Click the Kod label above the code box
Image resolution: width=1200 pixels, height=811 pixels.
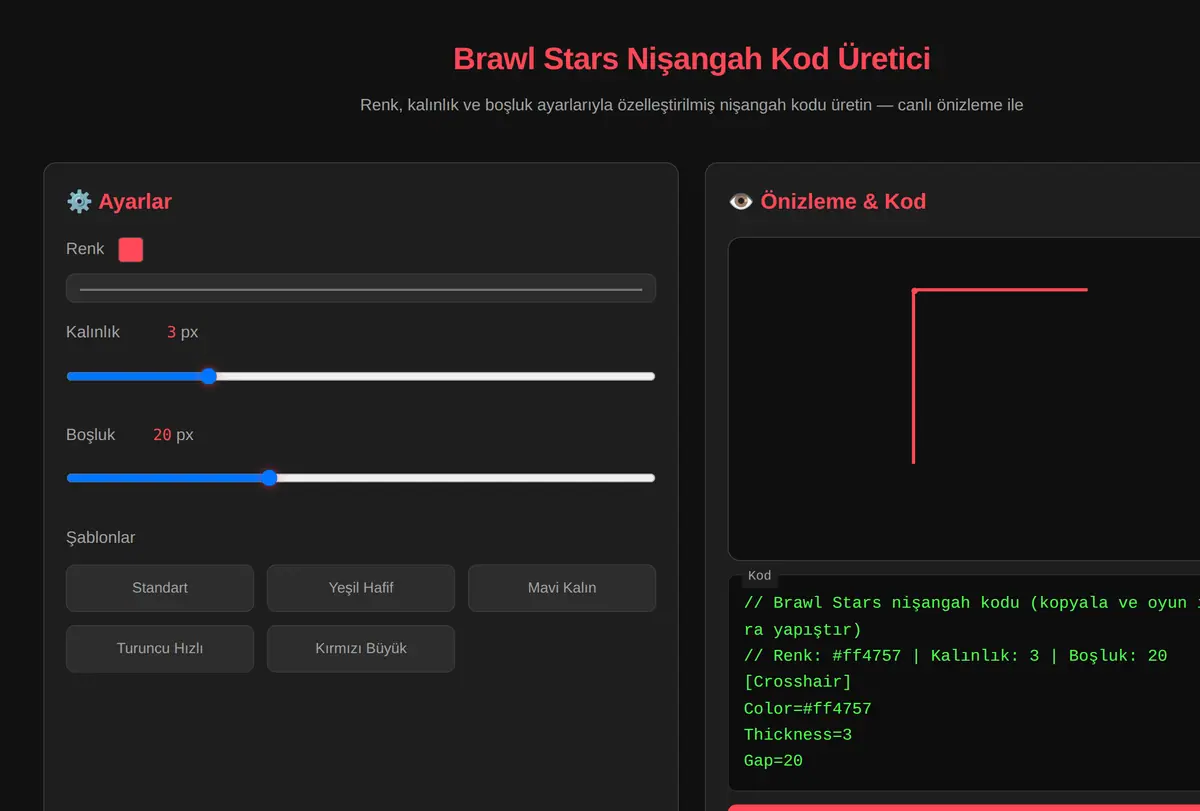click(x=760, y=576)
